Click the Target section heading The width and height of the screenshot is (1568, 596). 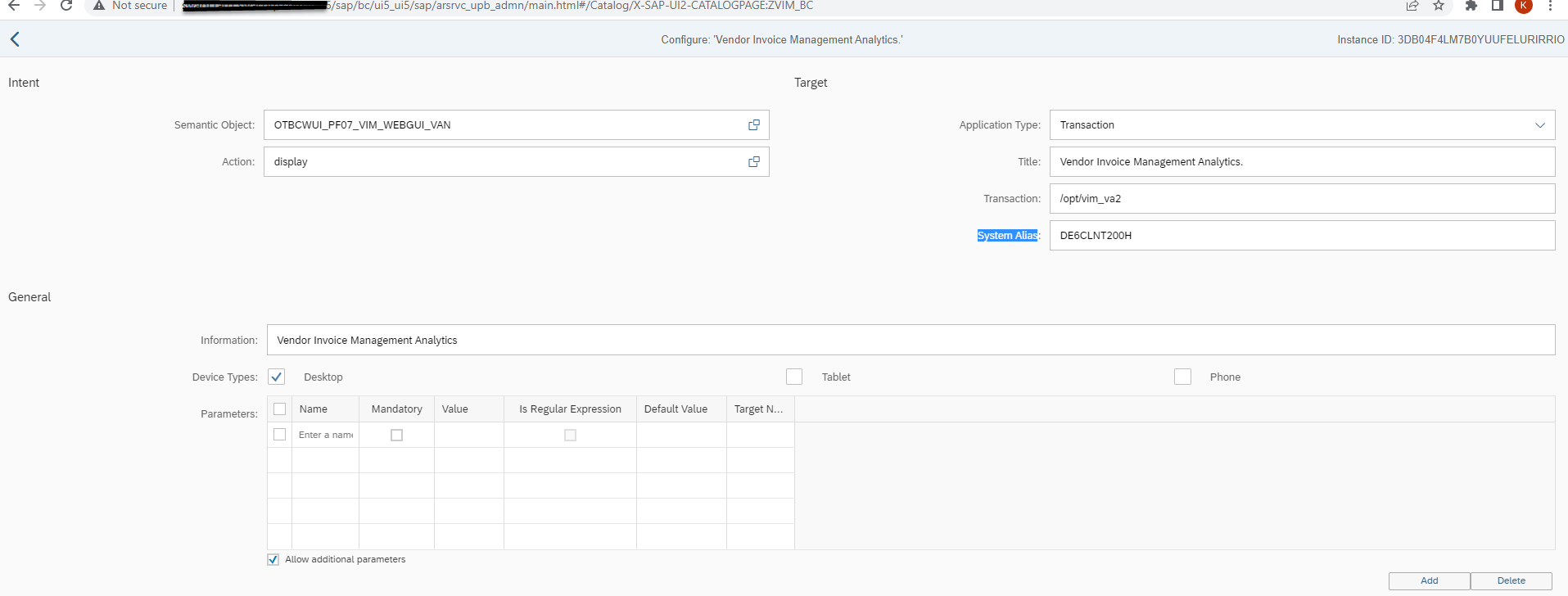pyautogui.click(x=811, y=83)
